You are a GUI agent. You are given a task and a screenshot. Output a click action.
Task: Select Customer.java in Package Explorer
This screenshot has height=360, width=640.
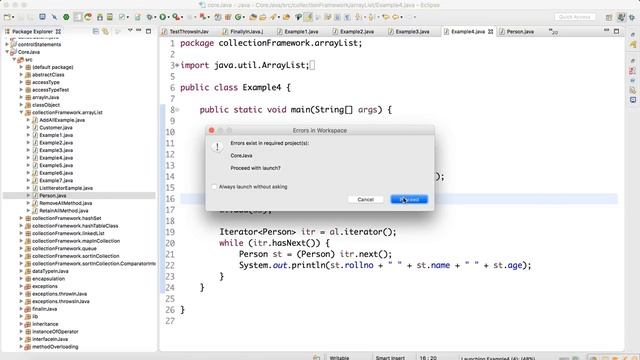pyautogui.click(x=56, y=128)
